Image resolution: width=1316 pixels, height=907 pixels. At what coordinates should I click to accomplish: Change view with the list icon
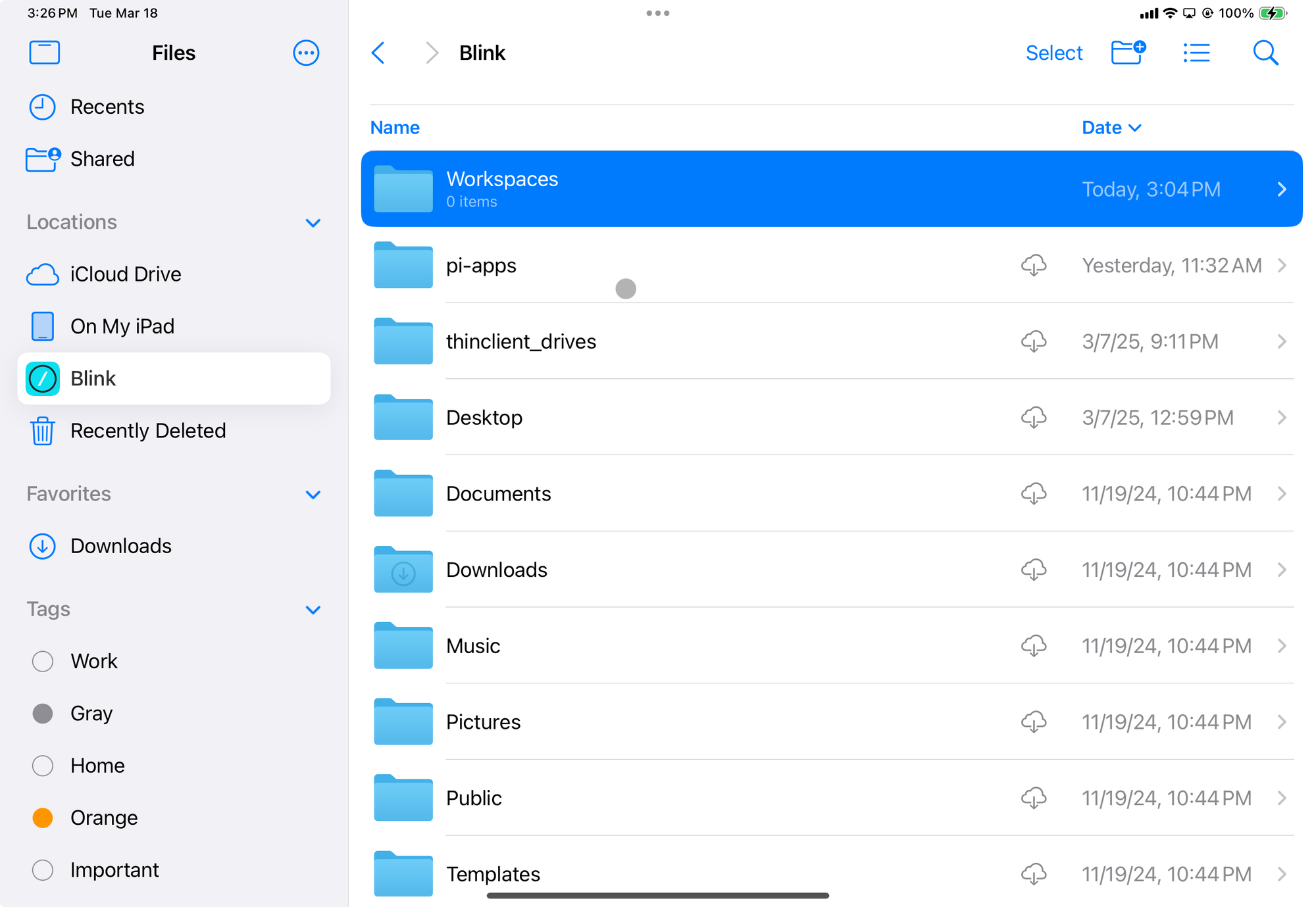point(1196,53)
